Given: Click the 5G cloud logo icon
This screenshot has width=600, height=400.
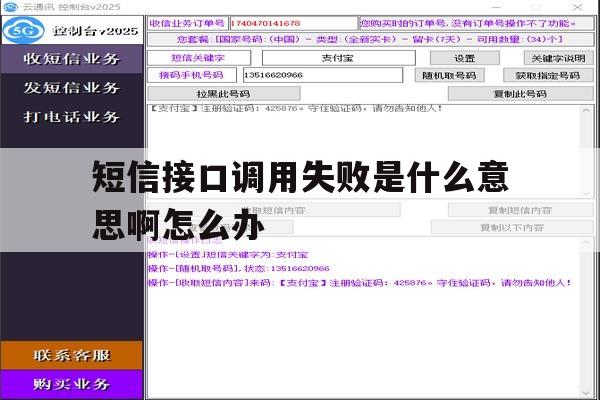Looking at the screenshot, I should 24,30.
